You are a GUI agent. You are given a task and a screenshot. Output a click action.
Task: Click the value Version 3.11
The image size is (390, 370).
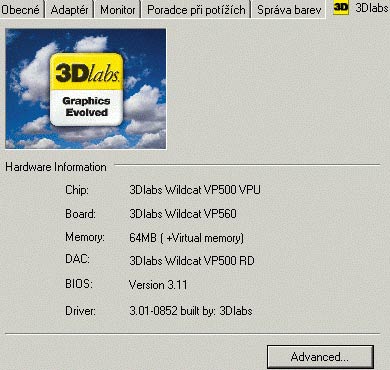158,285
